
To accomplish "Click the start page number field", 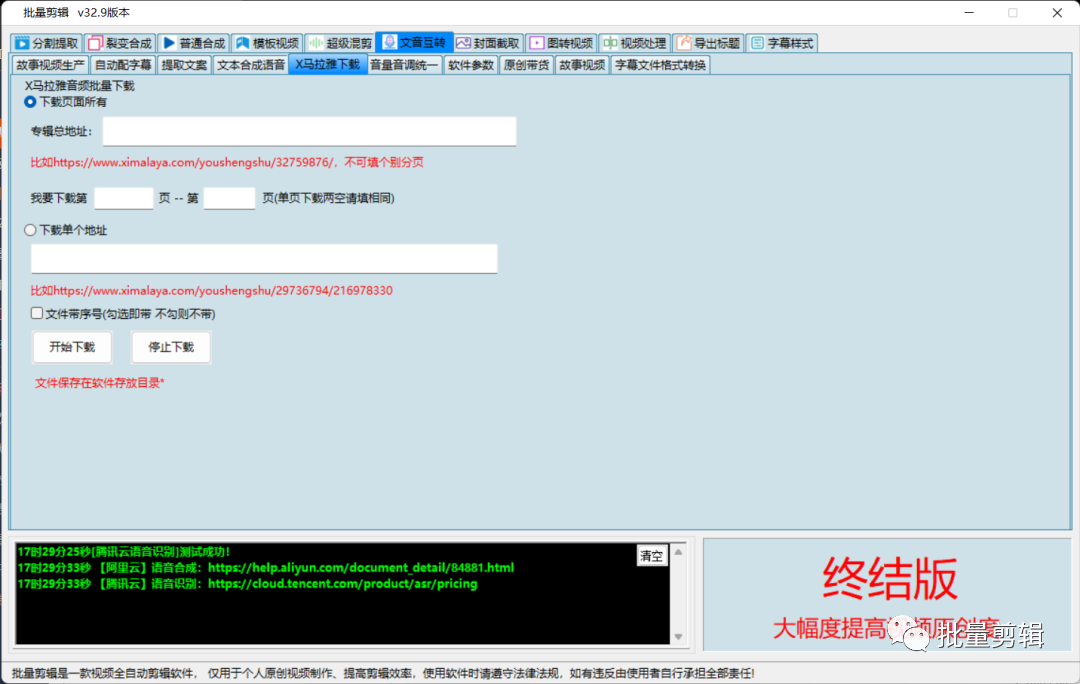I will tap(123, 198).
